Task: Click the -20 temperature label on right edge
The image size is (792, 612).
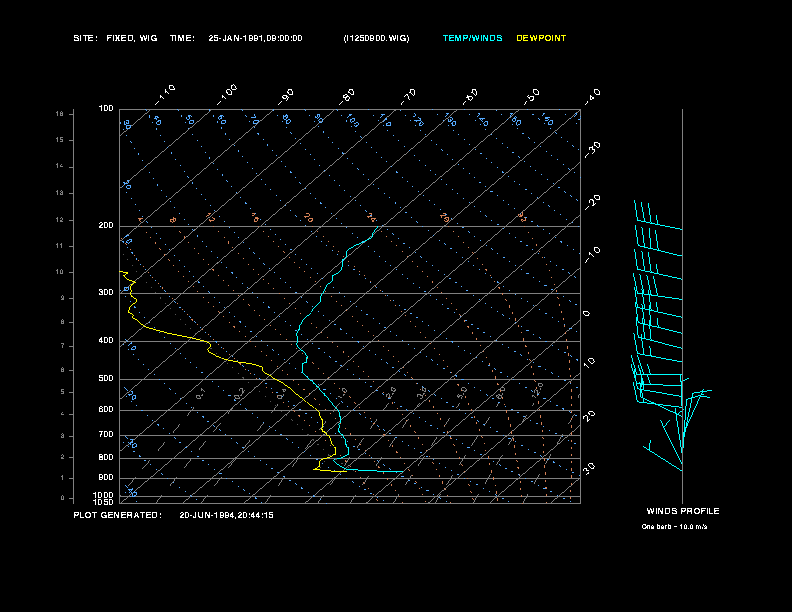Action: click(592, 202)
